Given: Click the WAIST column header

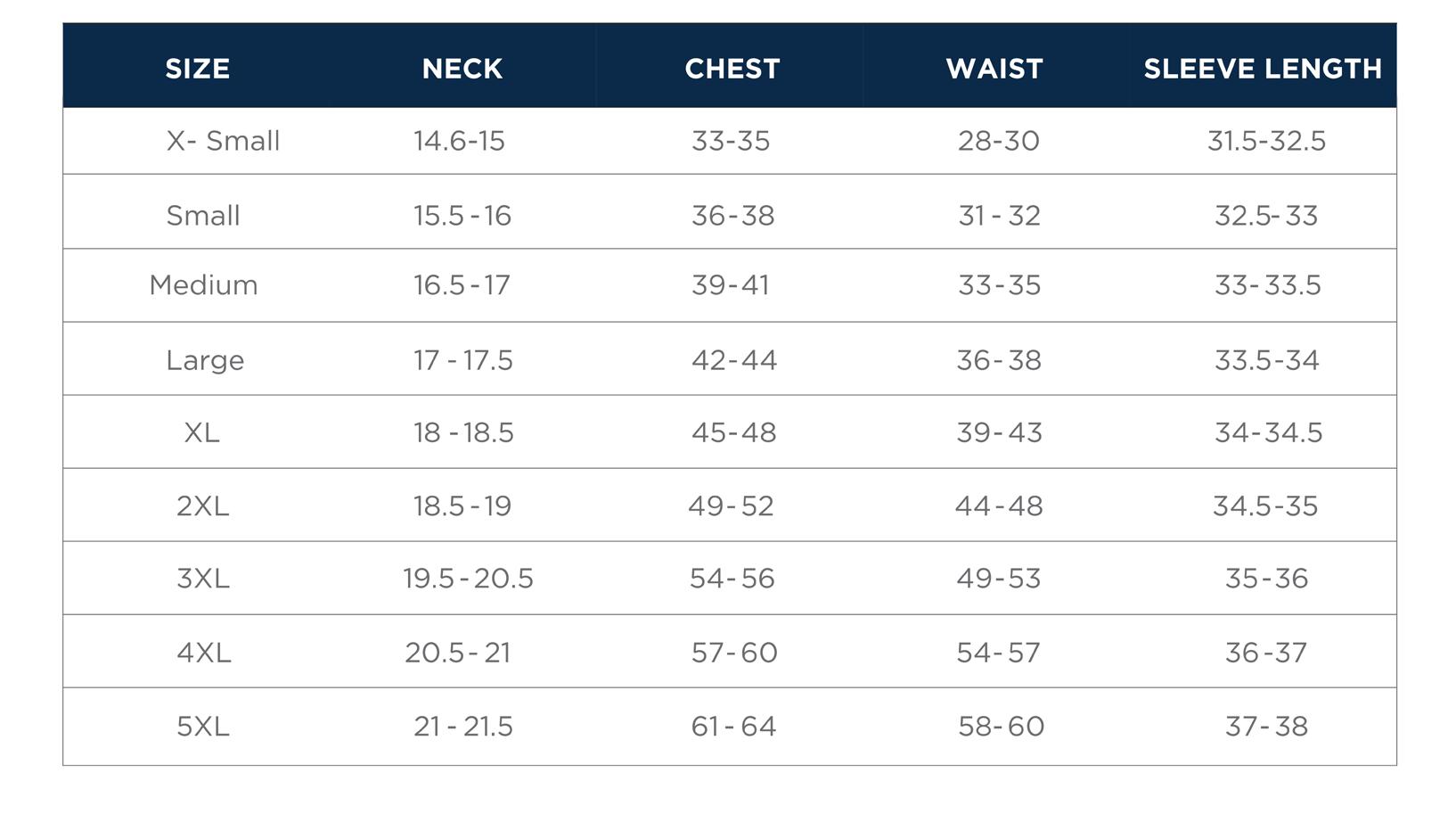Looking at the screenshot, I should coord(994,69).
